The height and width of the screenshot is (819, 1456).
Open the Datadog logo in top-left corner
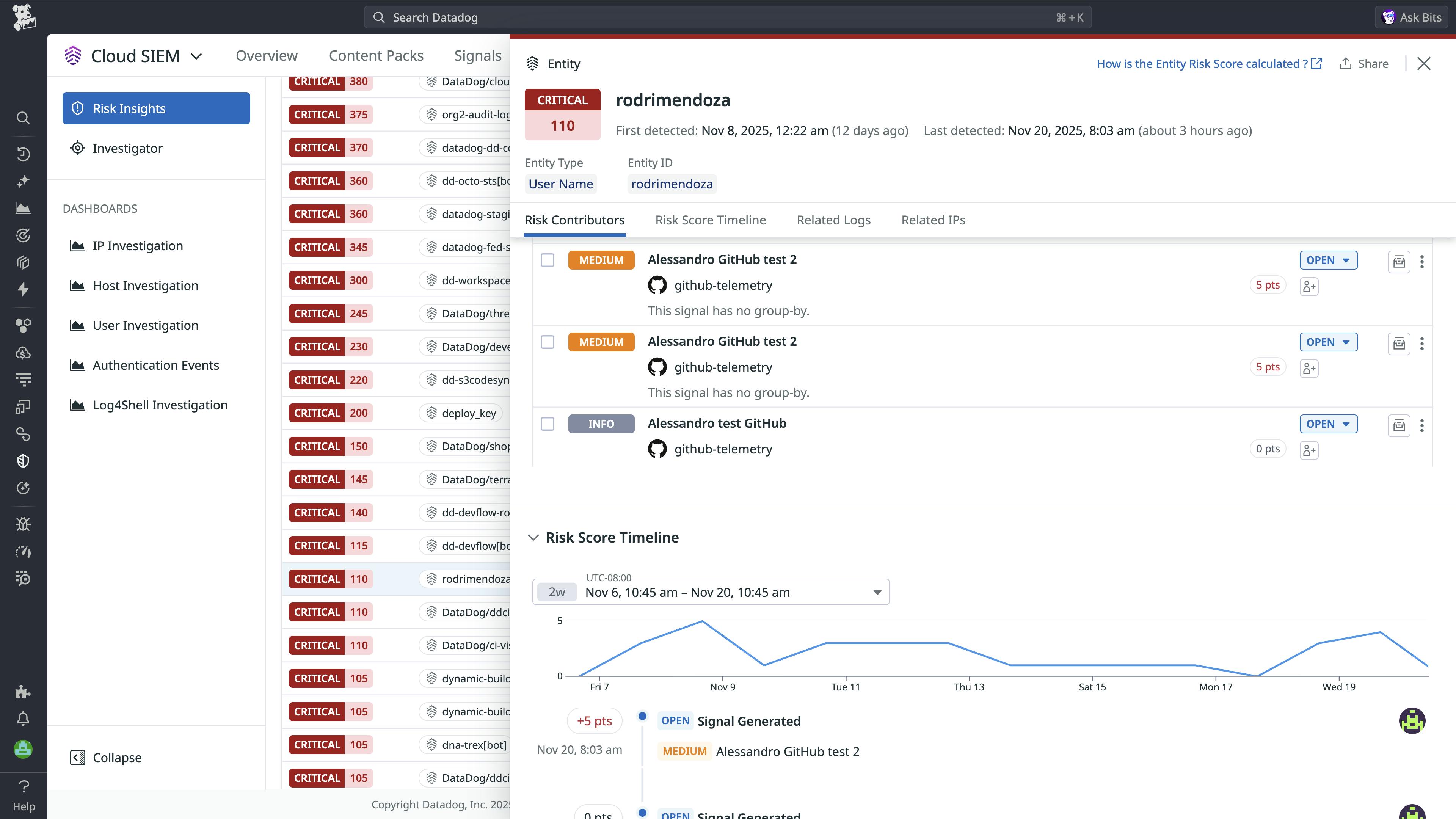point(23,17)
